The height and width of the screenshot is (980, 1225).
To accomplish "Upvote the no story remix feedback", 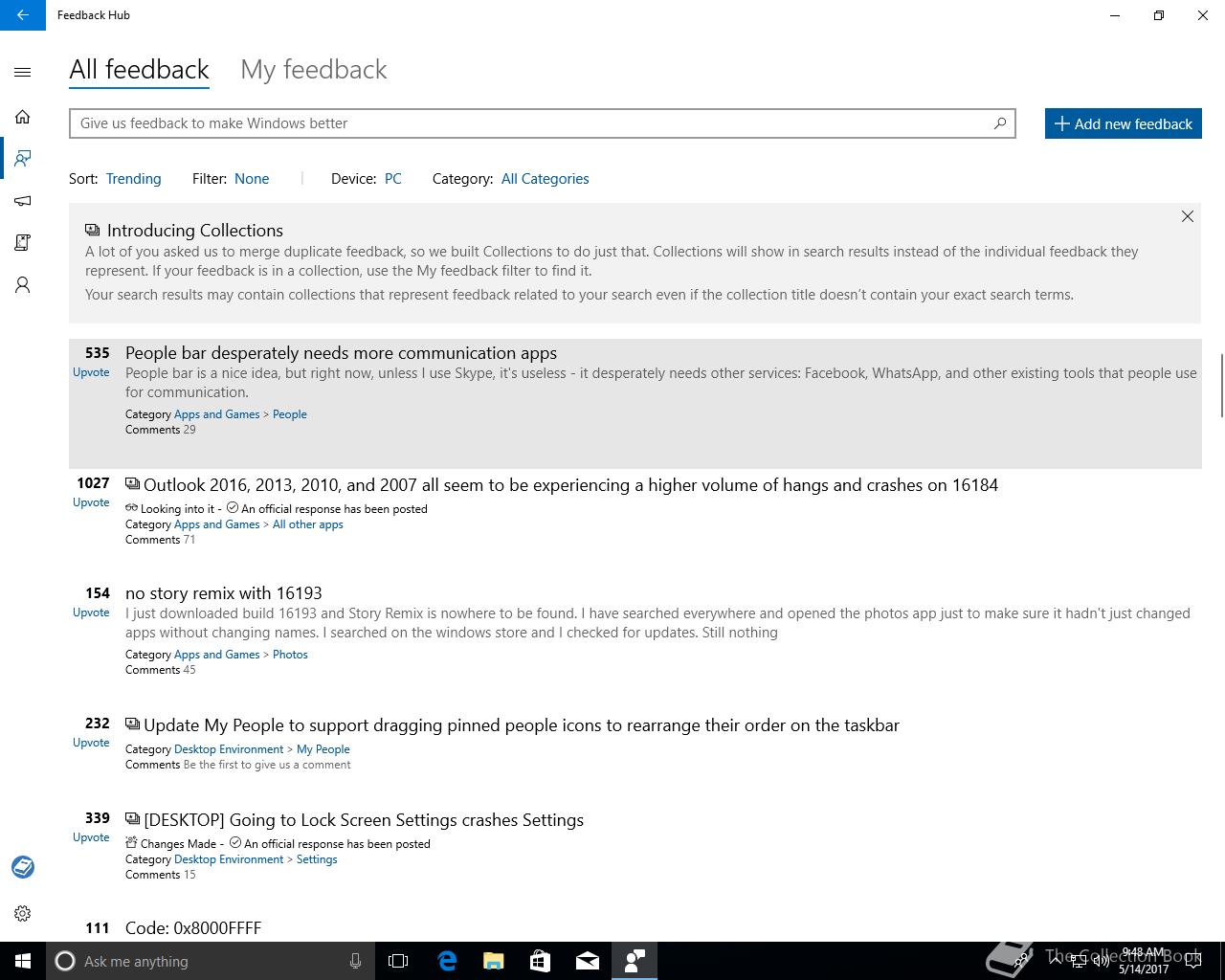I will pos(91,612).
